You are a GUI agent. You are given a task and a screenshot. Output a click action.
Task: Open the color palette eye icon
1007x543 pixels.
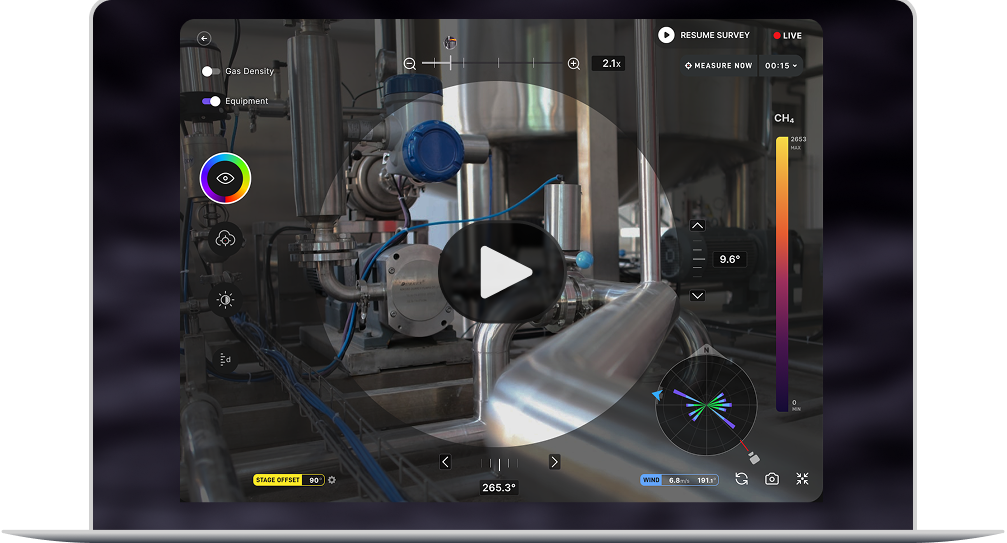226,179
